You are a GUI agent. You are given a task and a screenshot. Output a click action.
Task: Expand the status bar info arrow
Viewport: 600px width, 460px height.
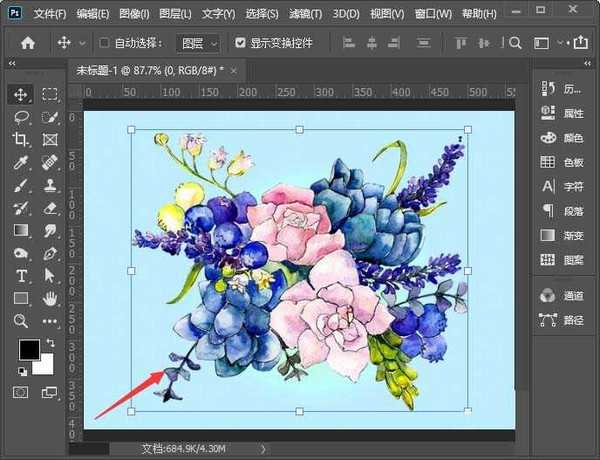click(263, 449)
